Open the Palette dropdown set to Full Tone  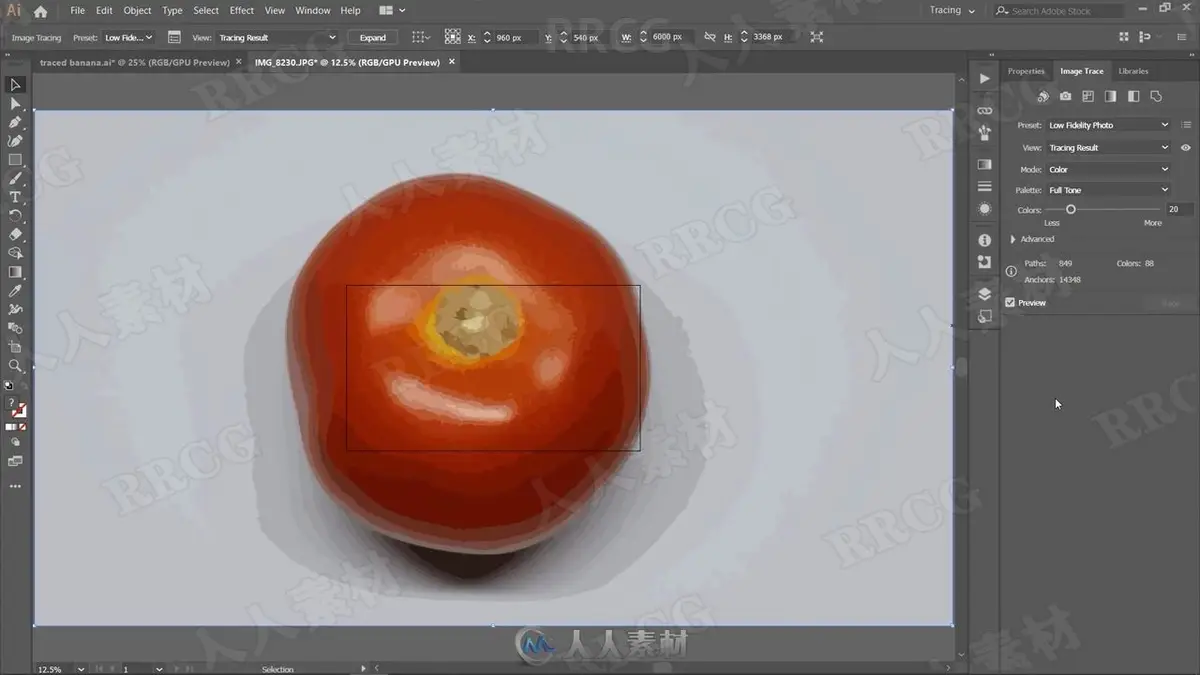pyautogui.click(x=1108, y=190)
